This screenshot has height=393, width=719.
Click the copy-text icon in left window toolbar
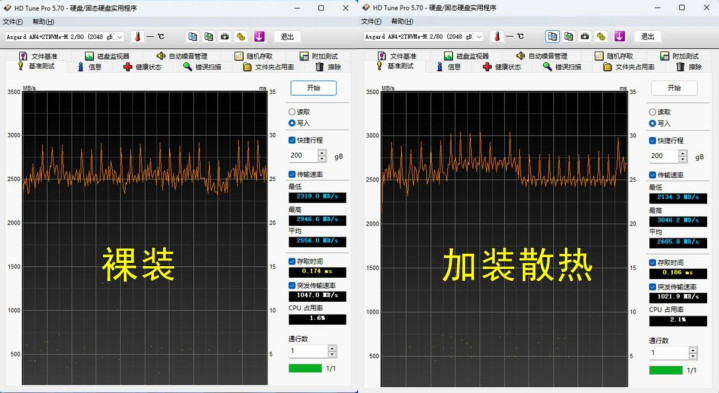[193, 37]
